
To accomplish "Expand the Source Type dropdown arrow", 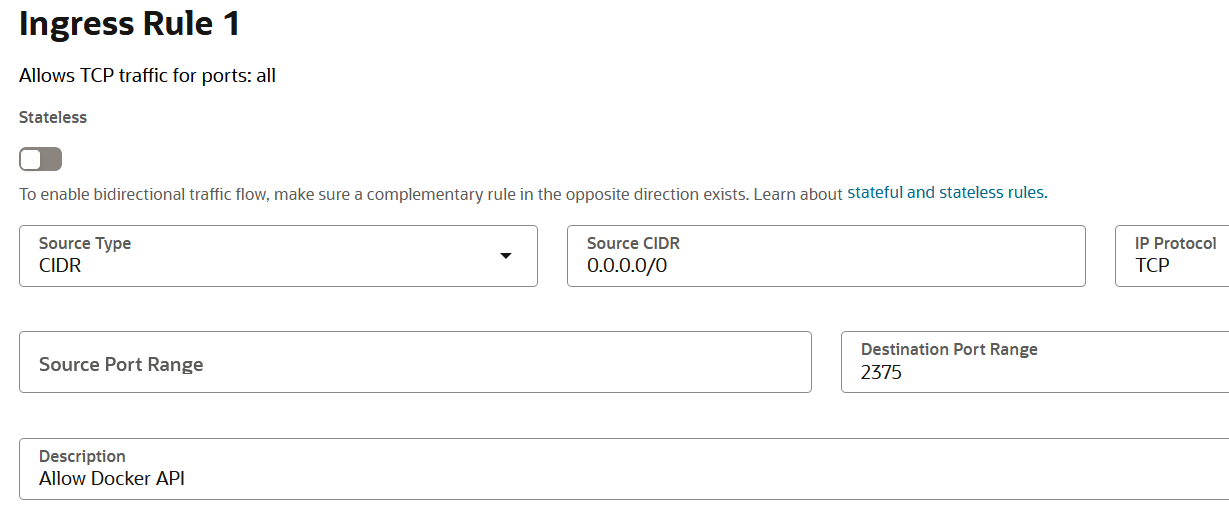I will click(506, 256).
